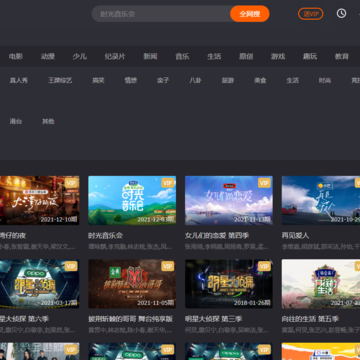This screenshot has height=360, width=360.
Task: Click the 向往的生活 第五季 title text
Action: coord(310,319)
